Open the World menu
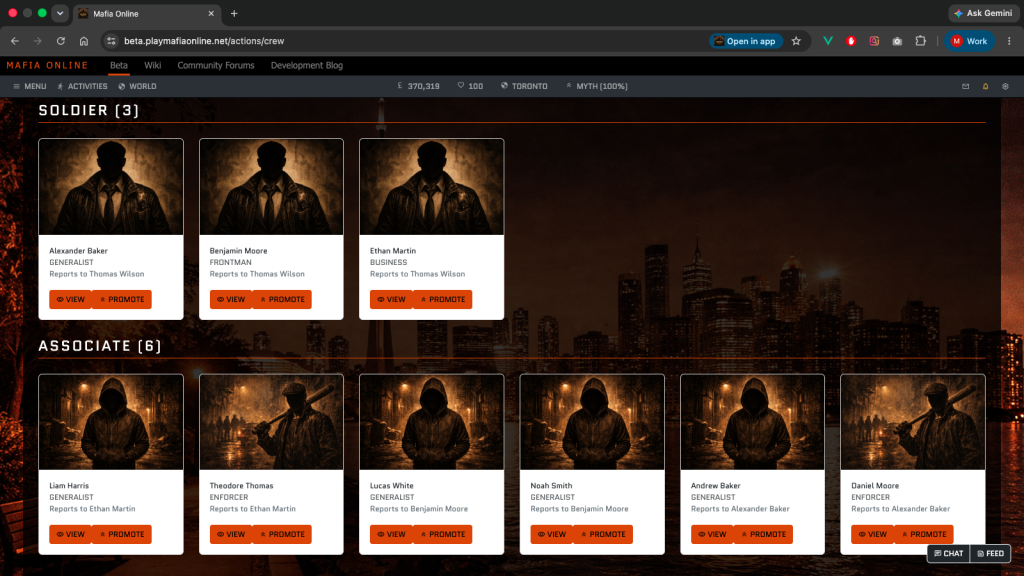This screenshot has height=576, width=1024. click(x=137, y=86)
